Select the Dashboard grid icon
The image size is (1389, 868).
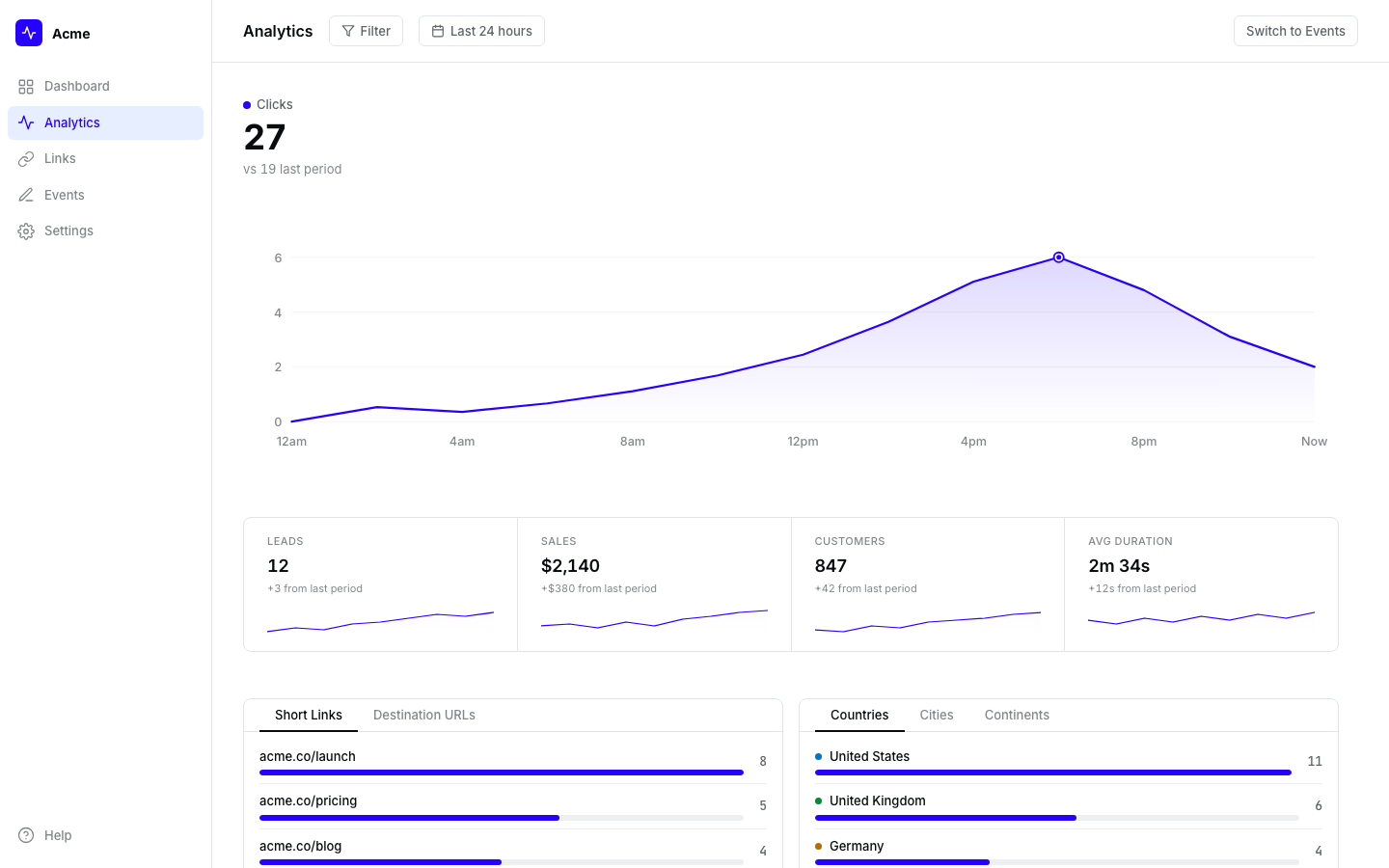pos(26,86)
